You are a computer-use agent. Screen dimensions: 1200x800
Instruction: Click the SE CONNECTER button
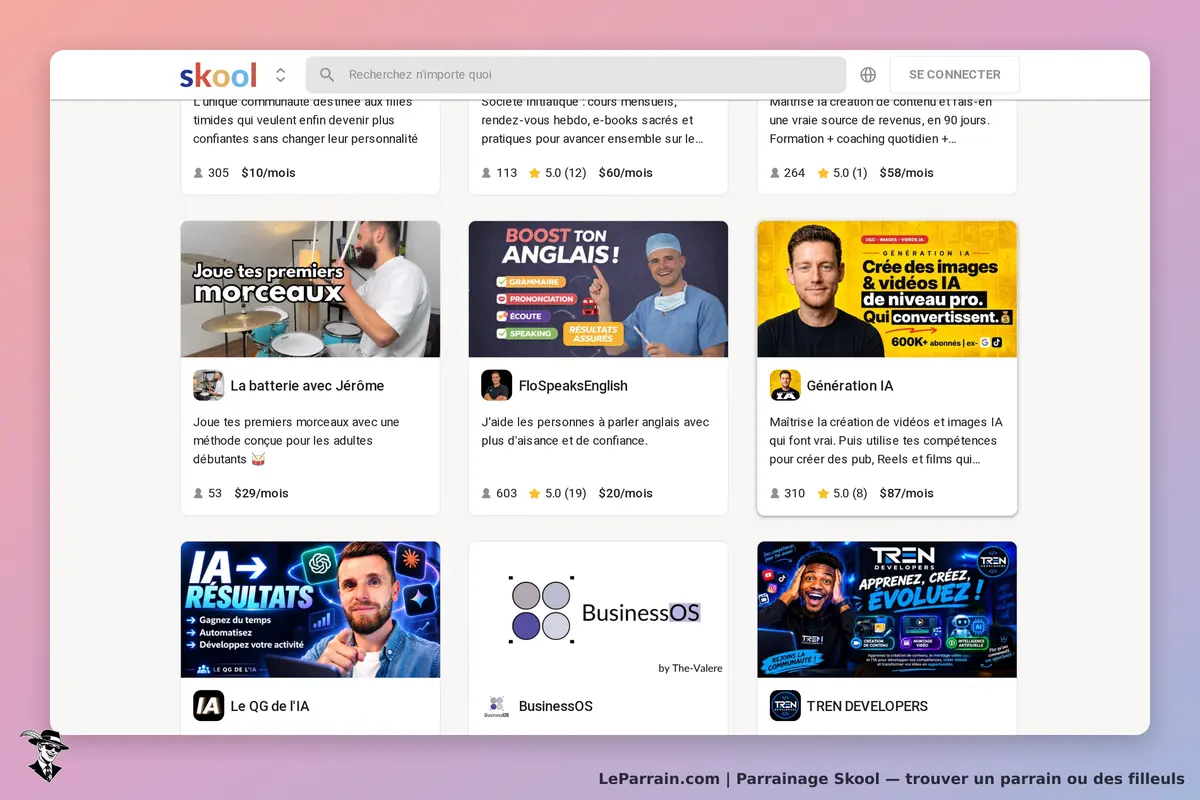coord(955,75)
